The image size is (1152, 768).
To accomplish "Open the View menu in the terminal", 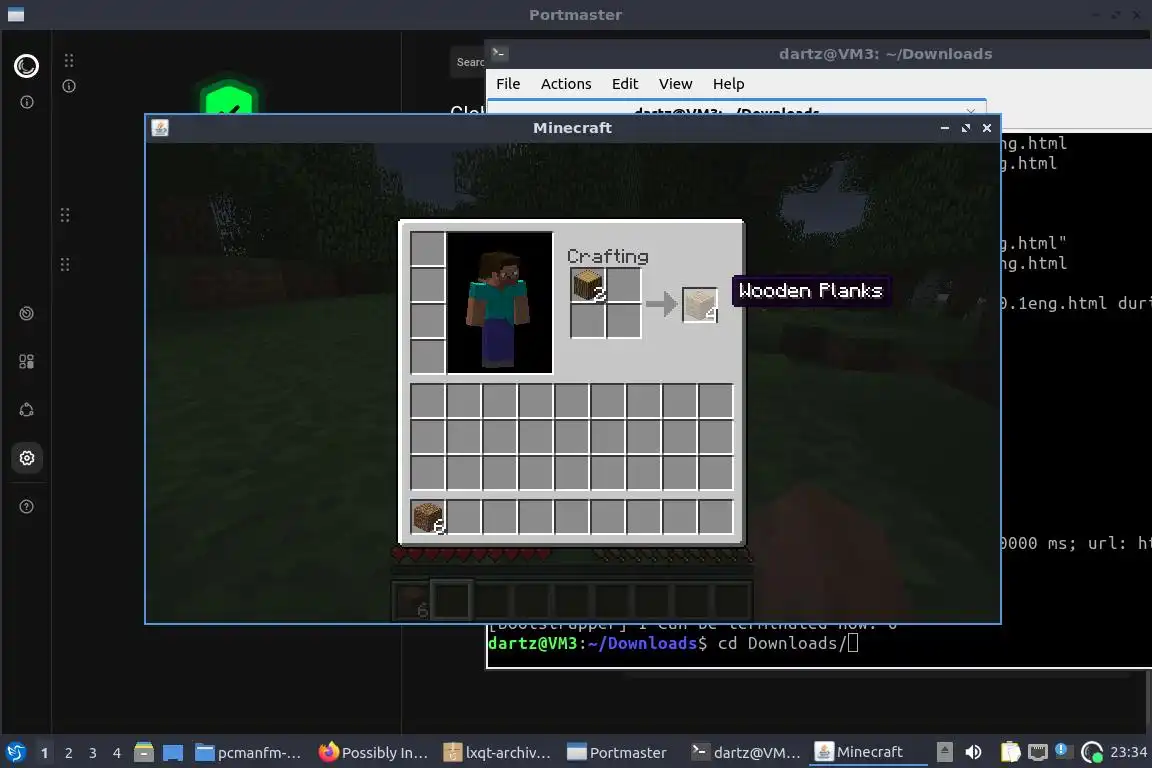I will click(x=675, y=84).
